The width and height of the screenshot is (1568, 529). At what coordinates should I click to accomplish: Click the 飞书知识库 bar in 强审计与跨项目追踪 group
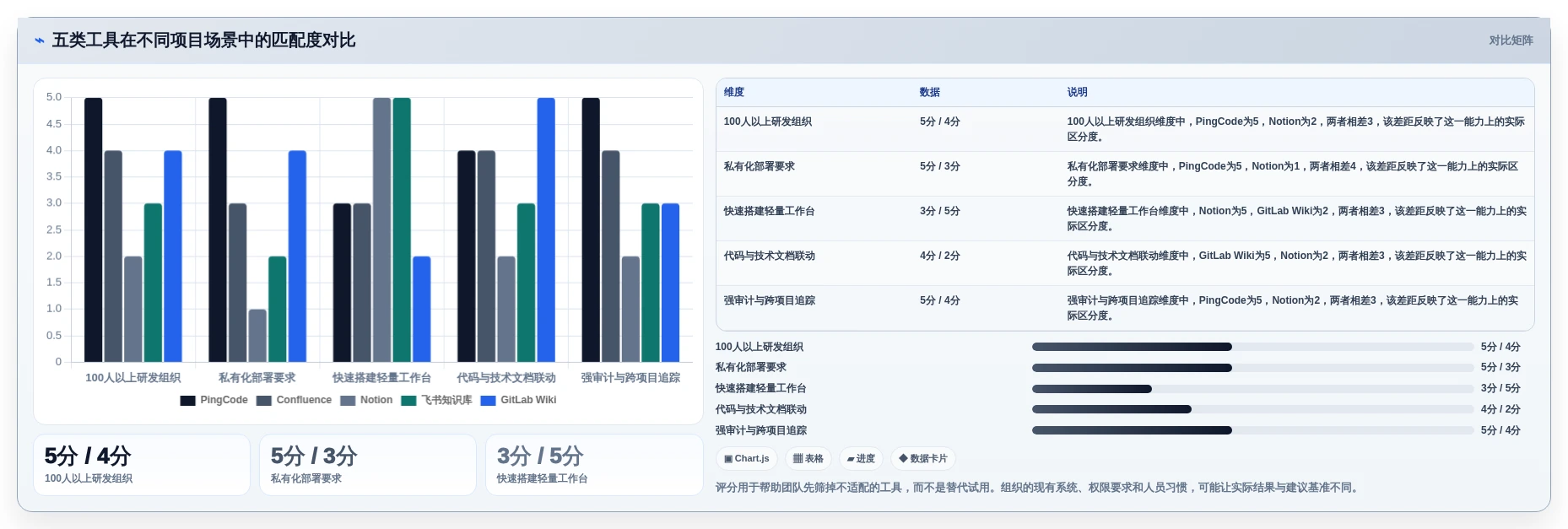(x=651, y=283)
